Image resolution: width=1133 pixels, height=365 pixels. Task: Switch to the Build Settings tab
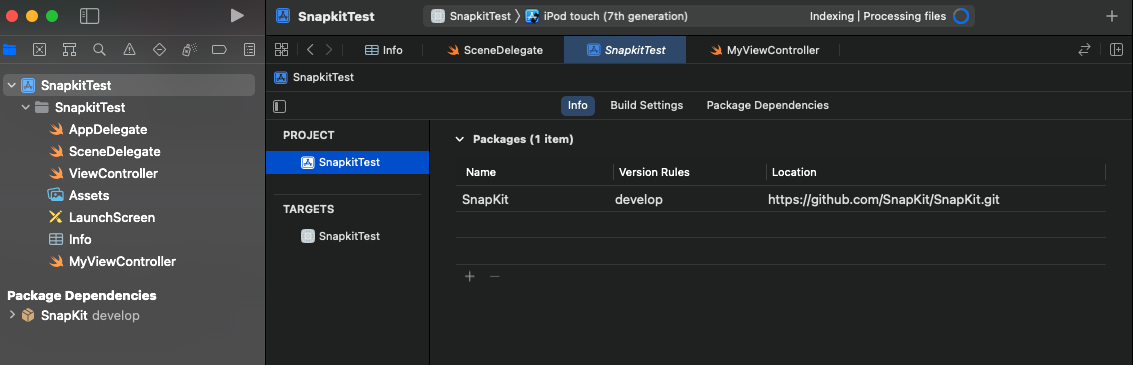(x=647, y=106)
